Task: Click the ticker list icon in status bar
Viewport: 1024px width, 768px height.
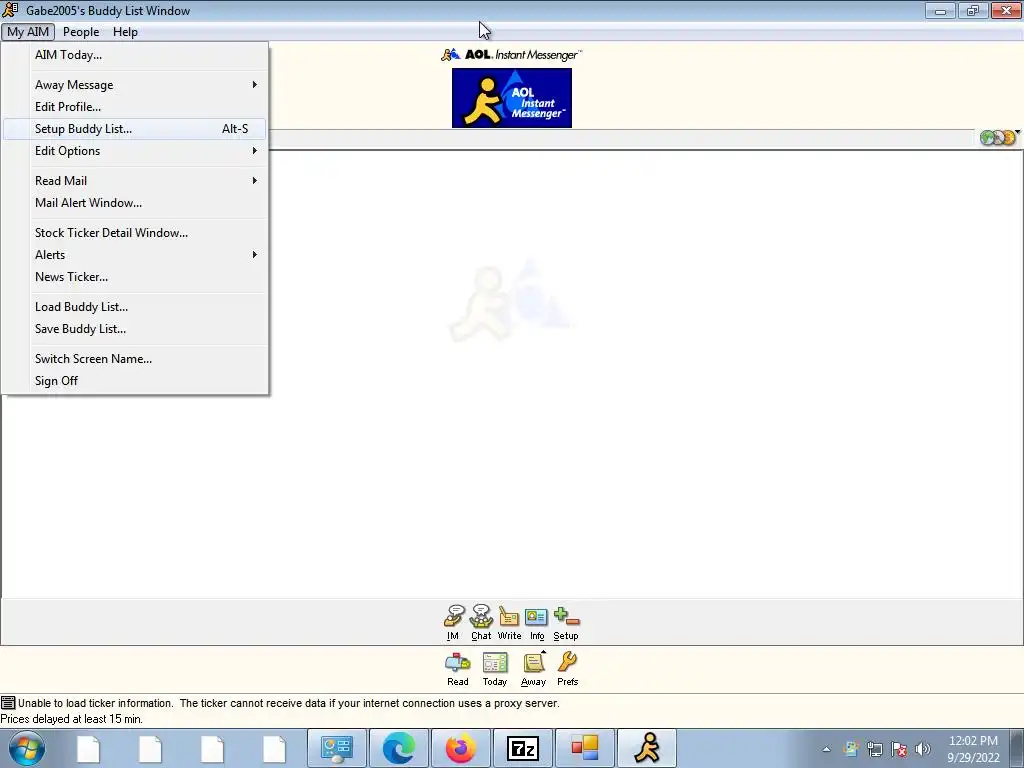Action: point(8,703)
